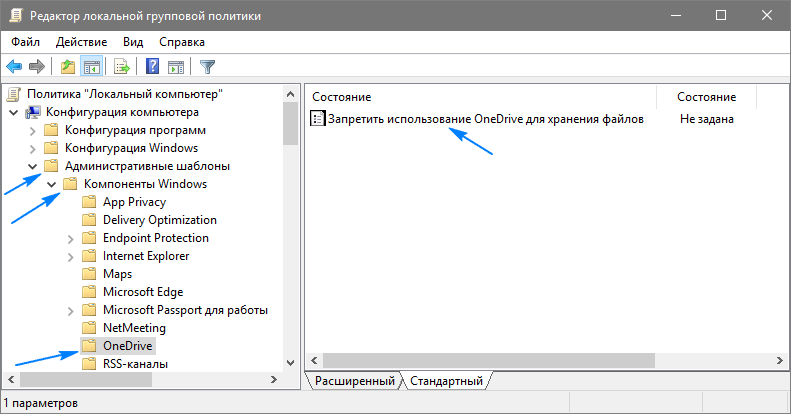Collapse the Административные шаблоны node

[33, 166]
